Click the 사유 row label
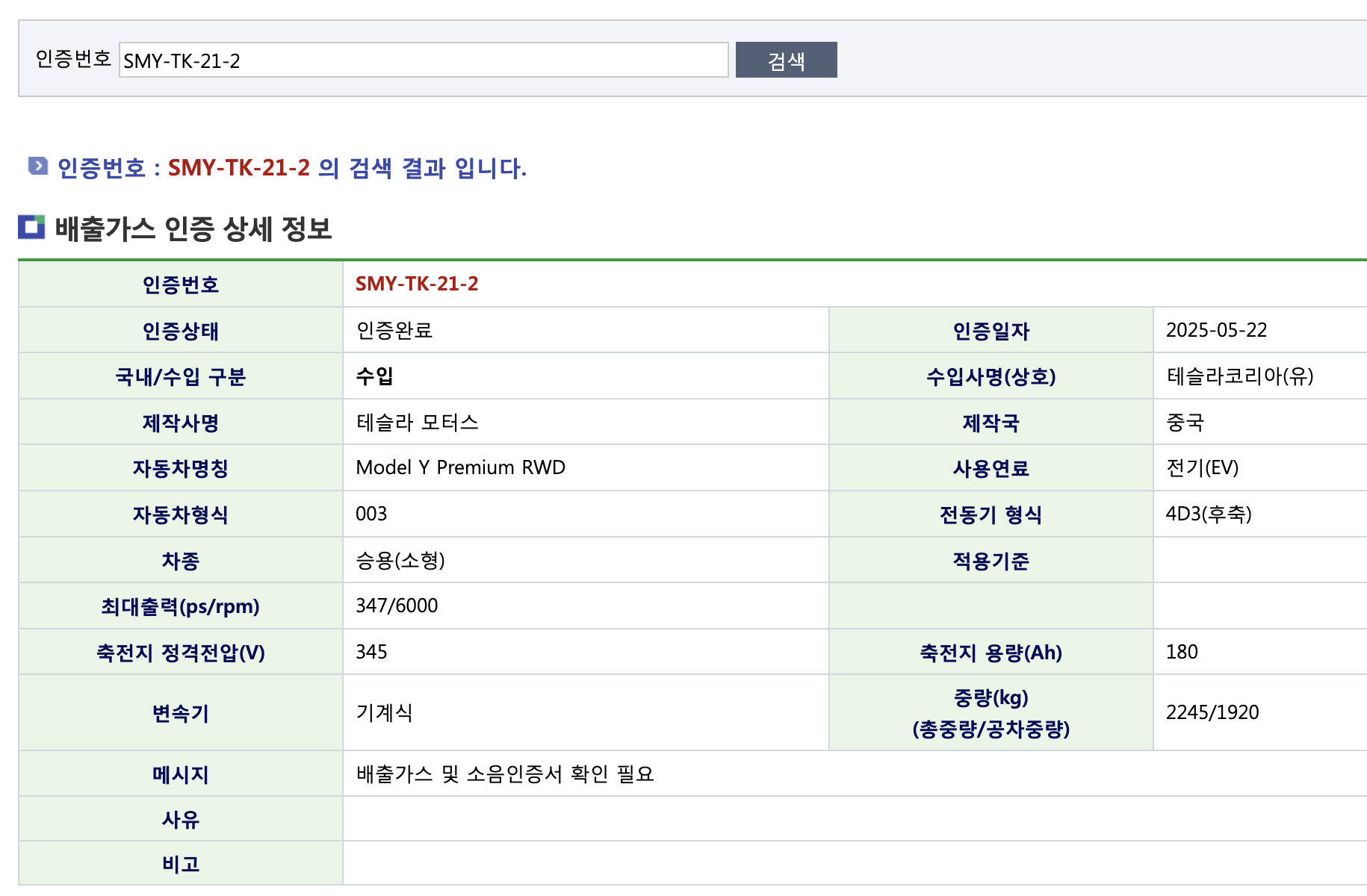 click(181, 820)
